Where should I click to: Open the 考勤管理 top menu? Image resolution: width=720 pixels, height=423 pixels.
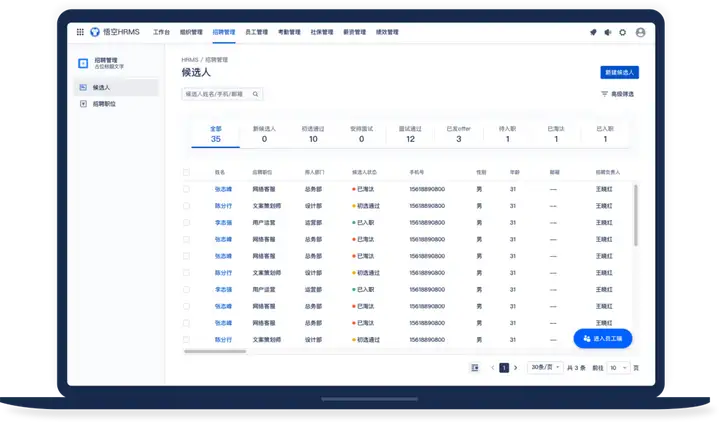pos(289,32)
